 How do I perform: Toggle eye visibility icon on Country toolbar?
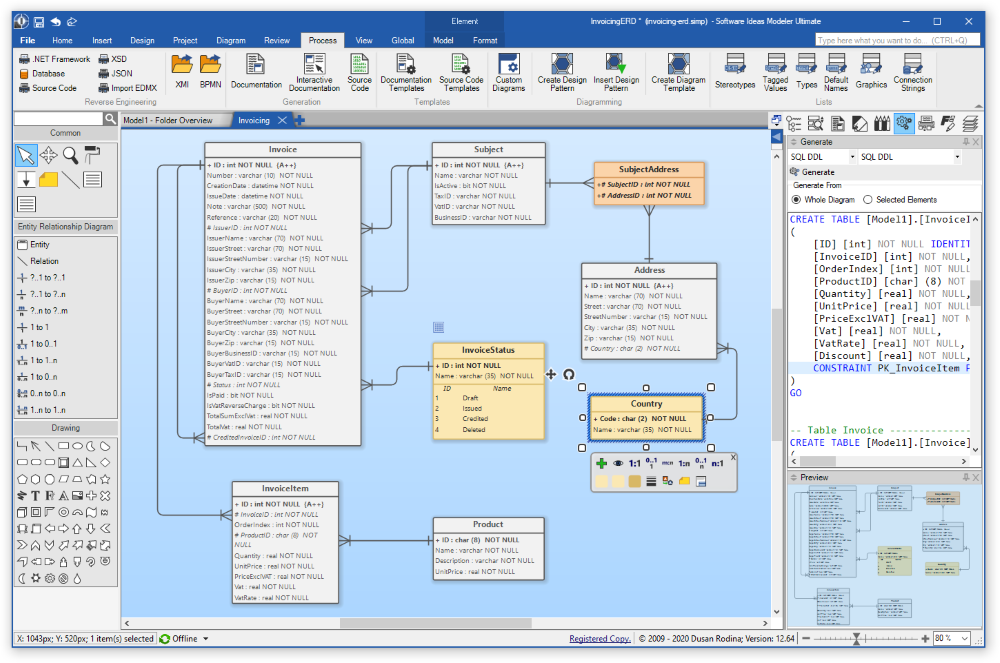coord(618,464)
